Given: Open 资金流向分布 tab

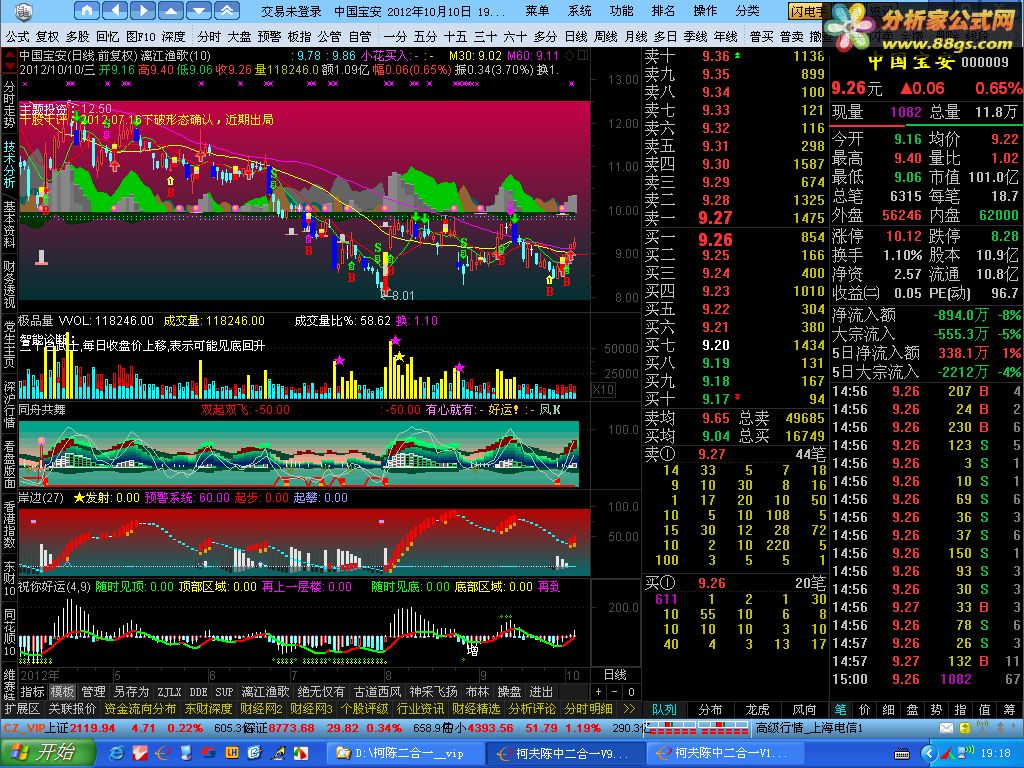Looking at the screenshot, I should [140, 709].
